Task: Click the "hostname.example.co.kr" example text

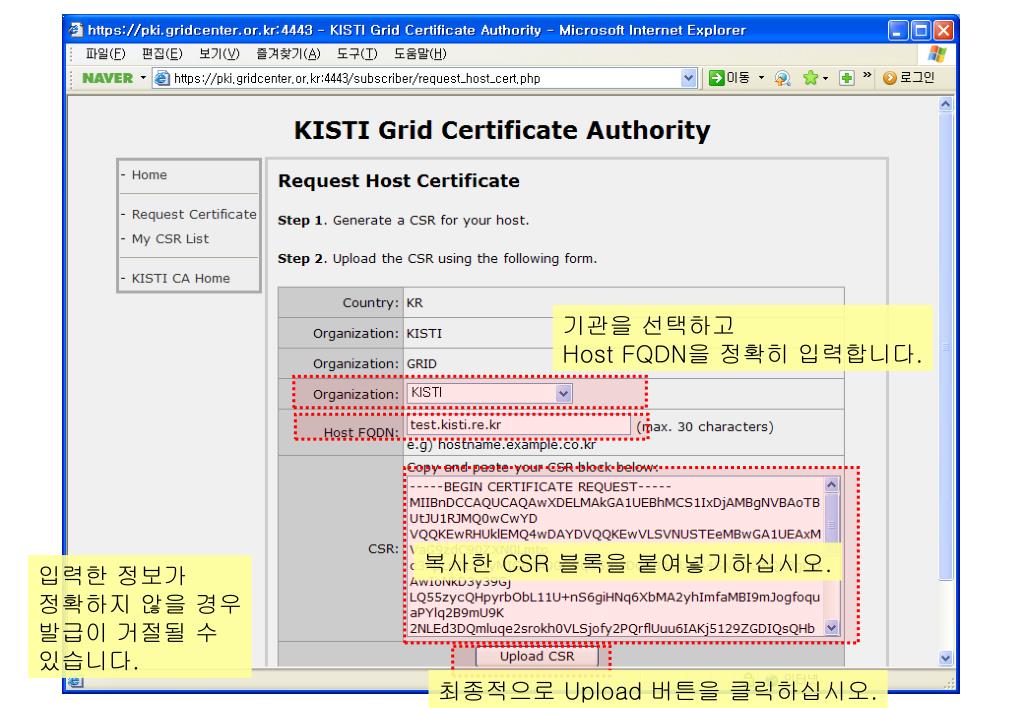Action: [x=517, y=445]
